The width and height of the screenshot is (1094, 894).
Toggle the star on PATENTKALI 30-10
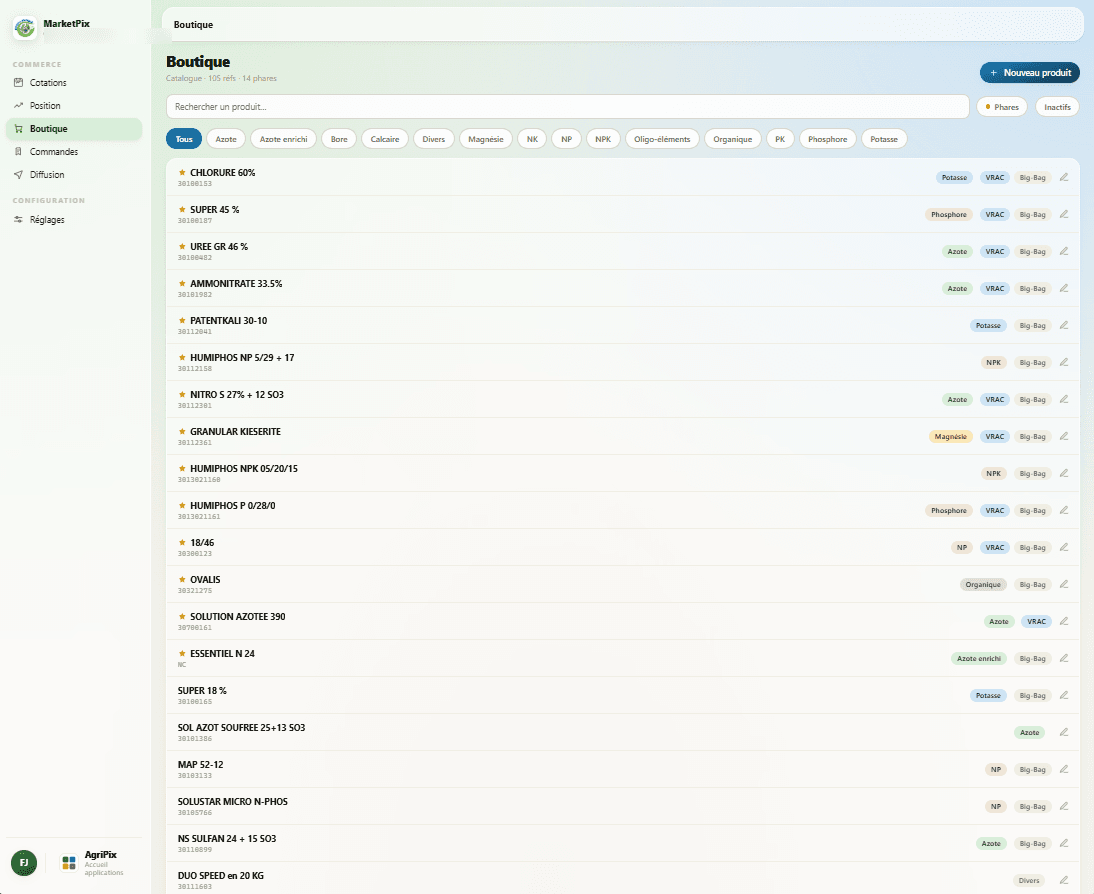tap(182, 320)
